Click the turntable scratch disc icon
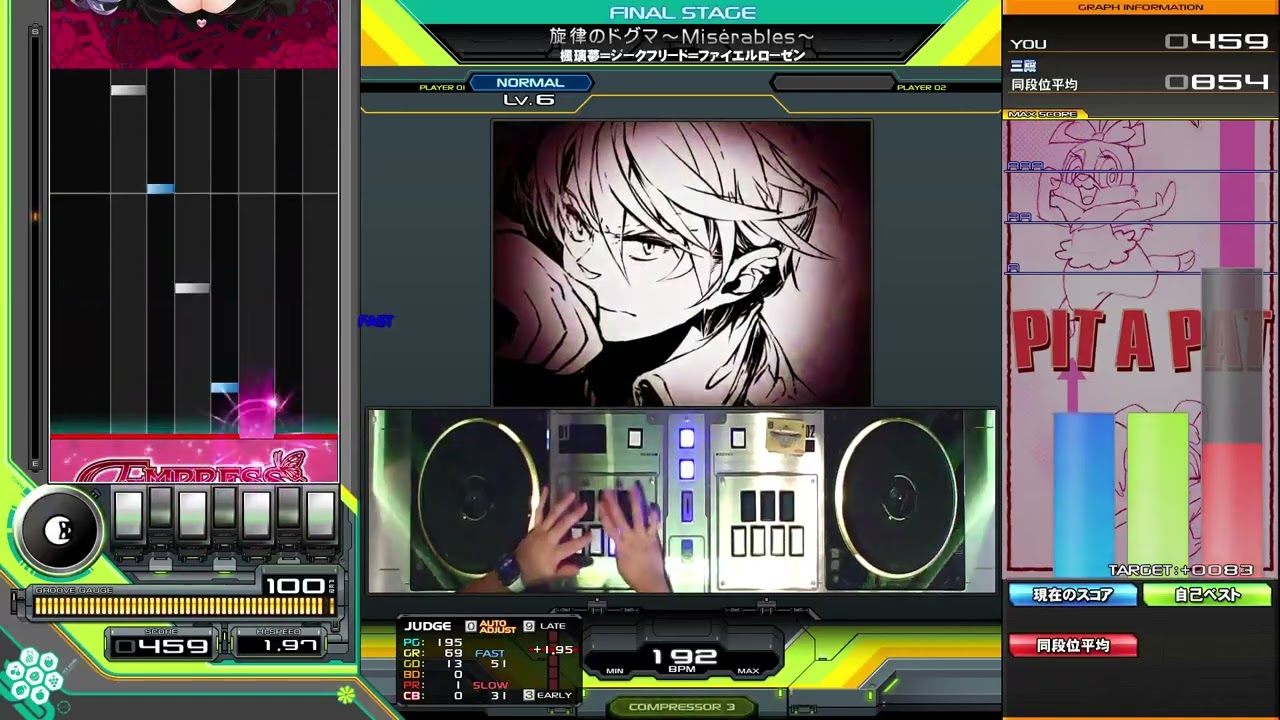Screen dimensions: 1280x720 coord(59,531)
